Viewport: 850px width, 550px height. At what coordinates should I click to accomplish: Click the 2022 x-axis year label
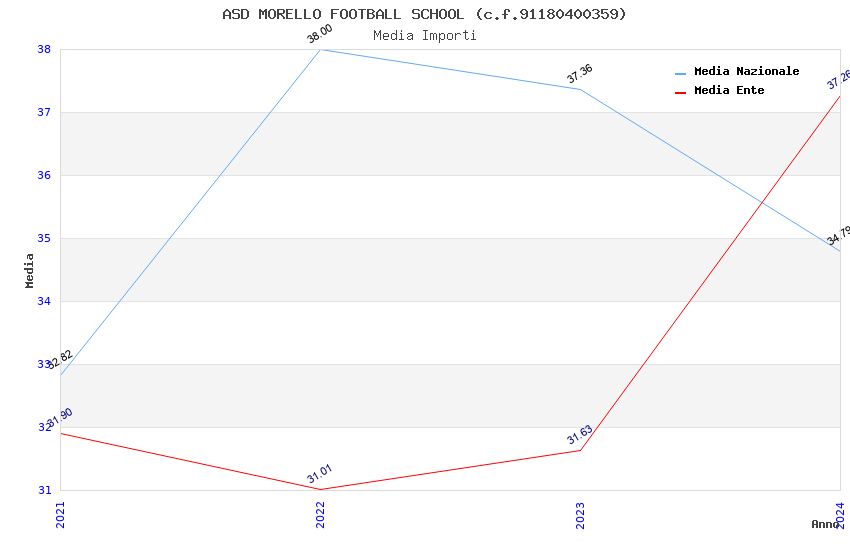pos(320,514)
